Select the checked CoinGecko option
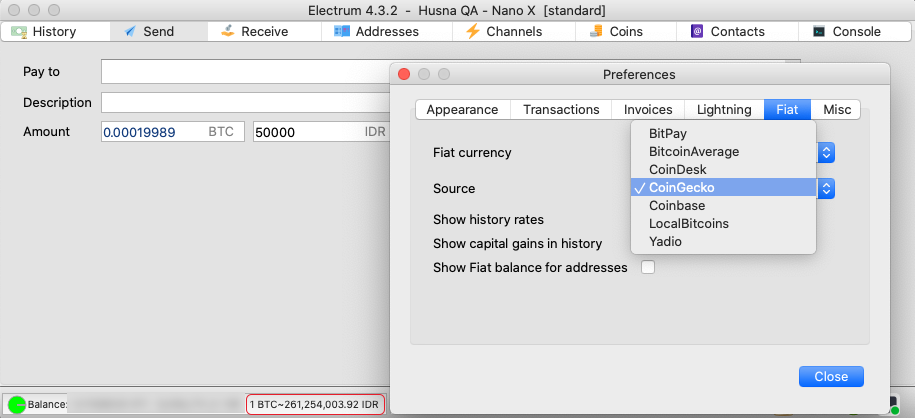The width and height of the screenshot is (915, 418). pyautogui.click(x=723, y=187)
